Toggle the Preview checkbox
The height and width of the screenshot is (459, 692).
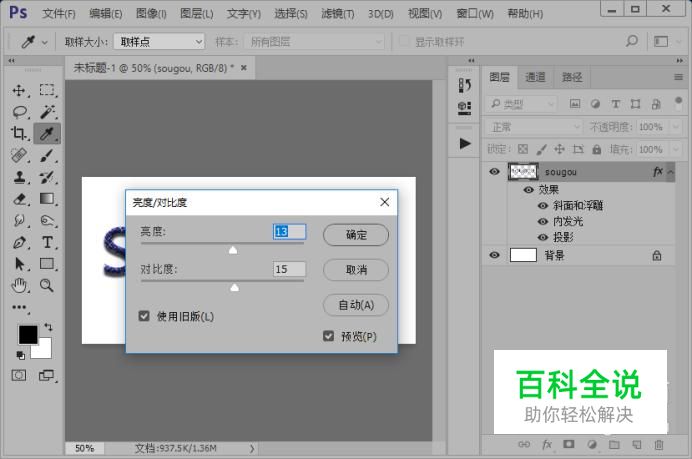(328, 336)
